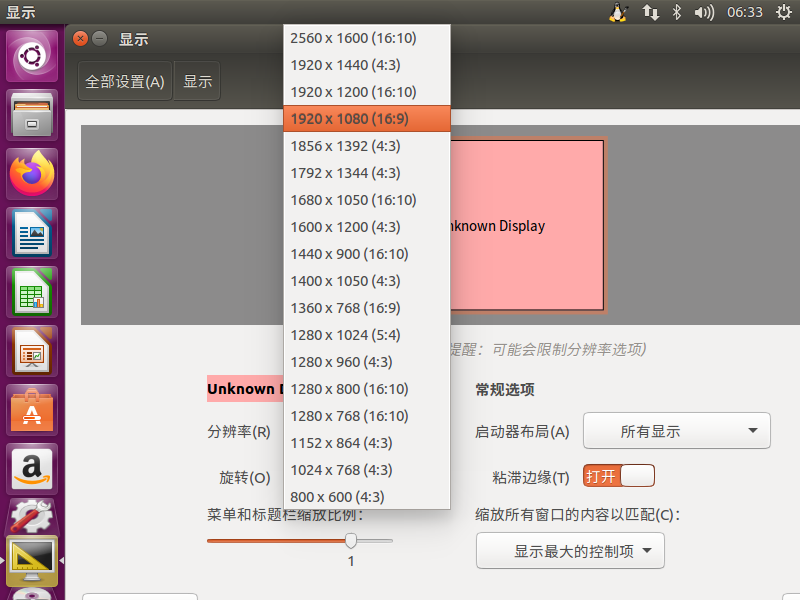Click the Amazon launcher icon

33,468
